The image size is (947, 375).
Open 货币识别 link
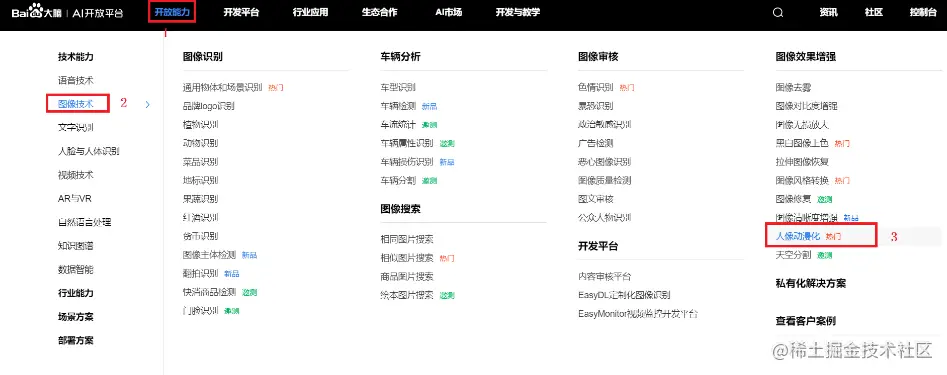pyautogui.click(x=201, y=236)
